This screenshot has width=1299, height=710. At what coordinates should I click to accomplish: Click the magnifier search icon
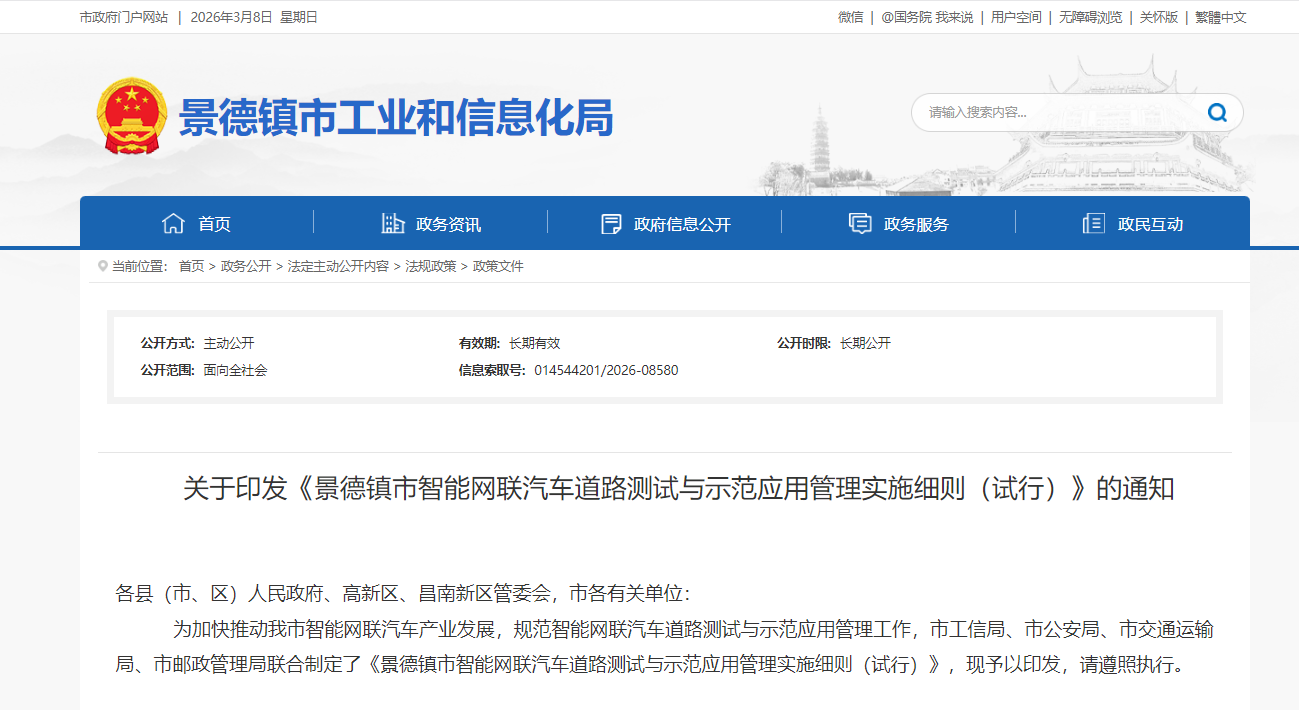1217,112
